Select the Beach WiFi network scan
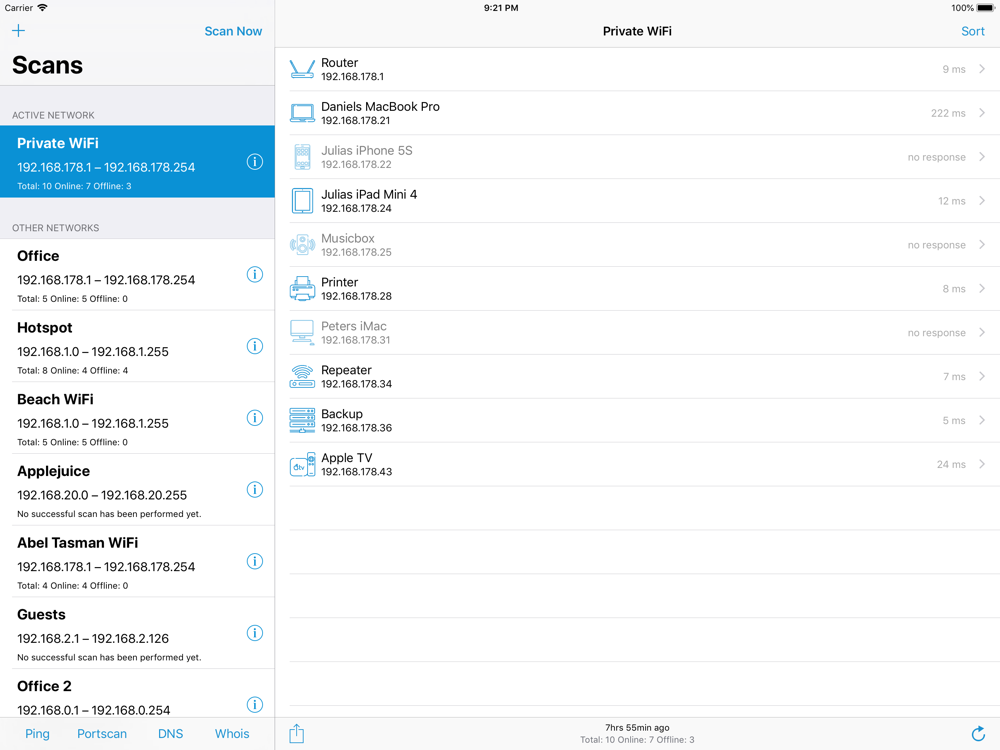 pos(137,418)
